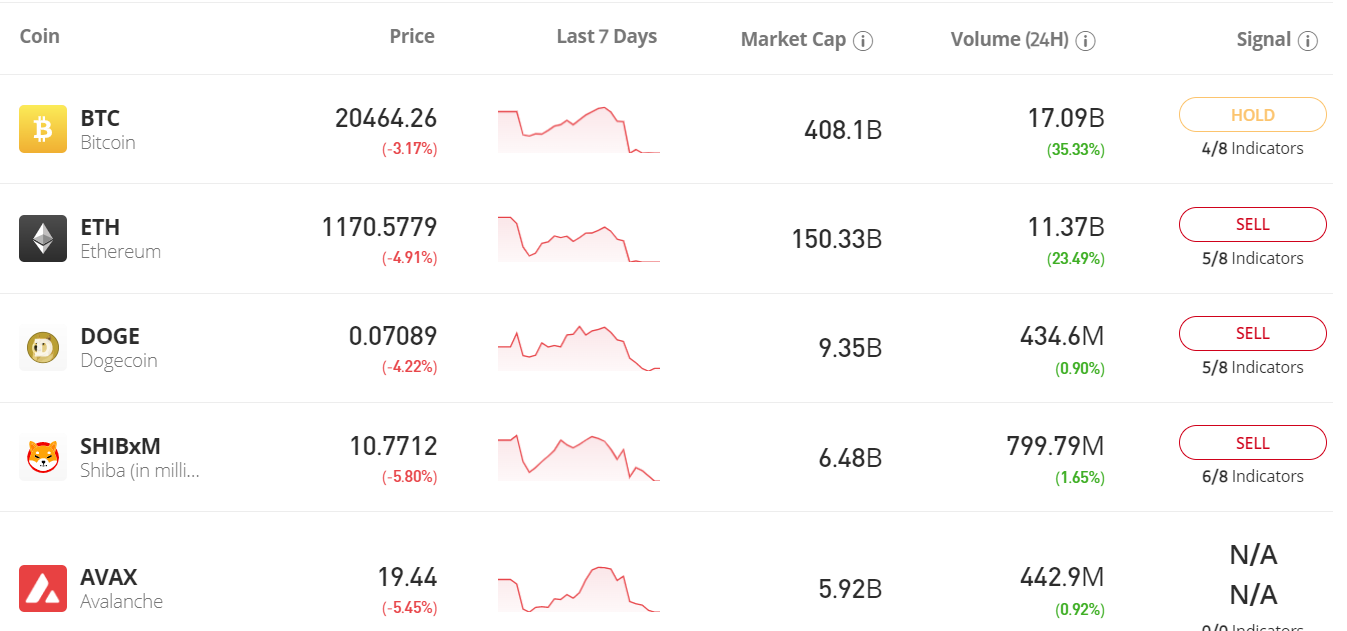Image resolution: width=1347 pixels, height=631 pixels.
Task: Click Bitcoin's -3.17% percentage change
Action: point(408,148)
